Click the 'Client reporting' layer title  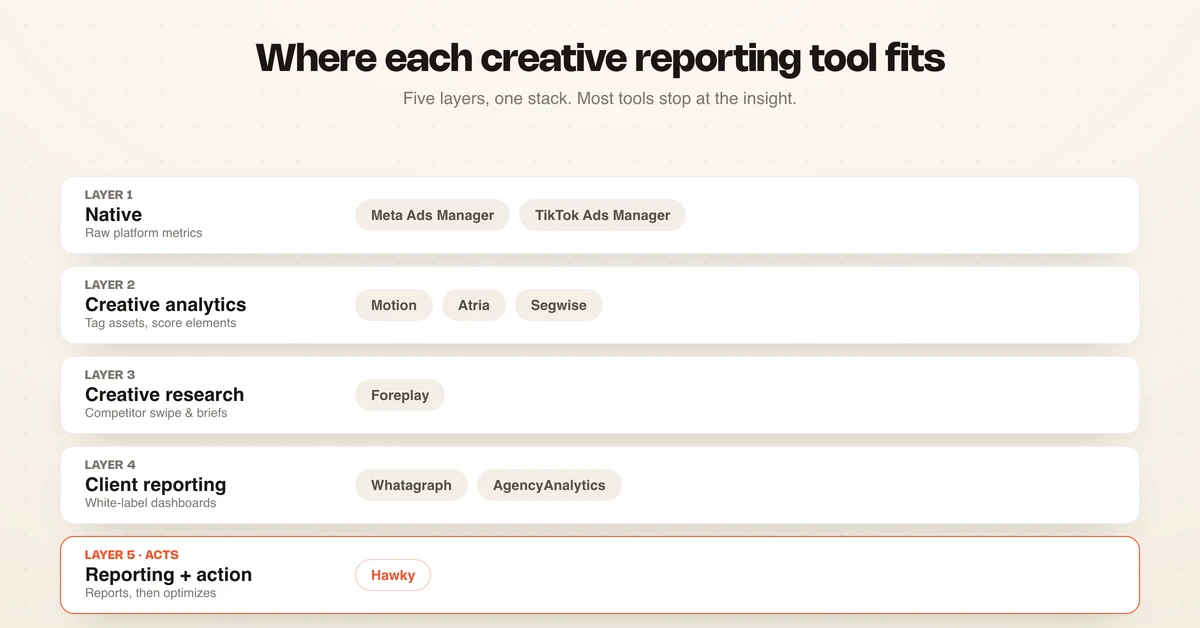(x=155, y=484)
